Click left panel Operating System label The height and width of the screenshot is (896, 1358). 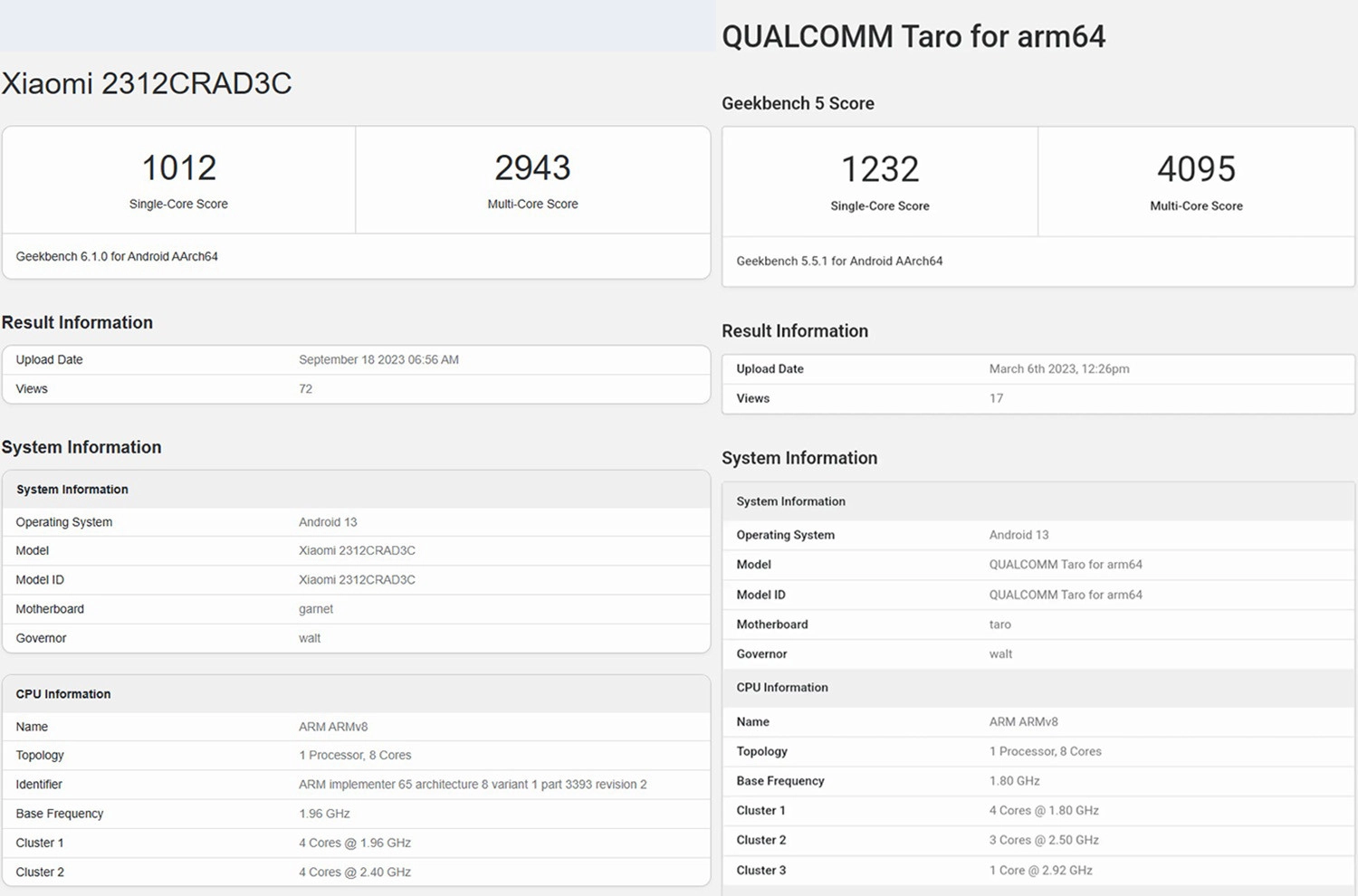point(64,522)
